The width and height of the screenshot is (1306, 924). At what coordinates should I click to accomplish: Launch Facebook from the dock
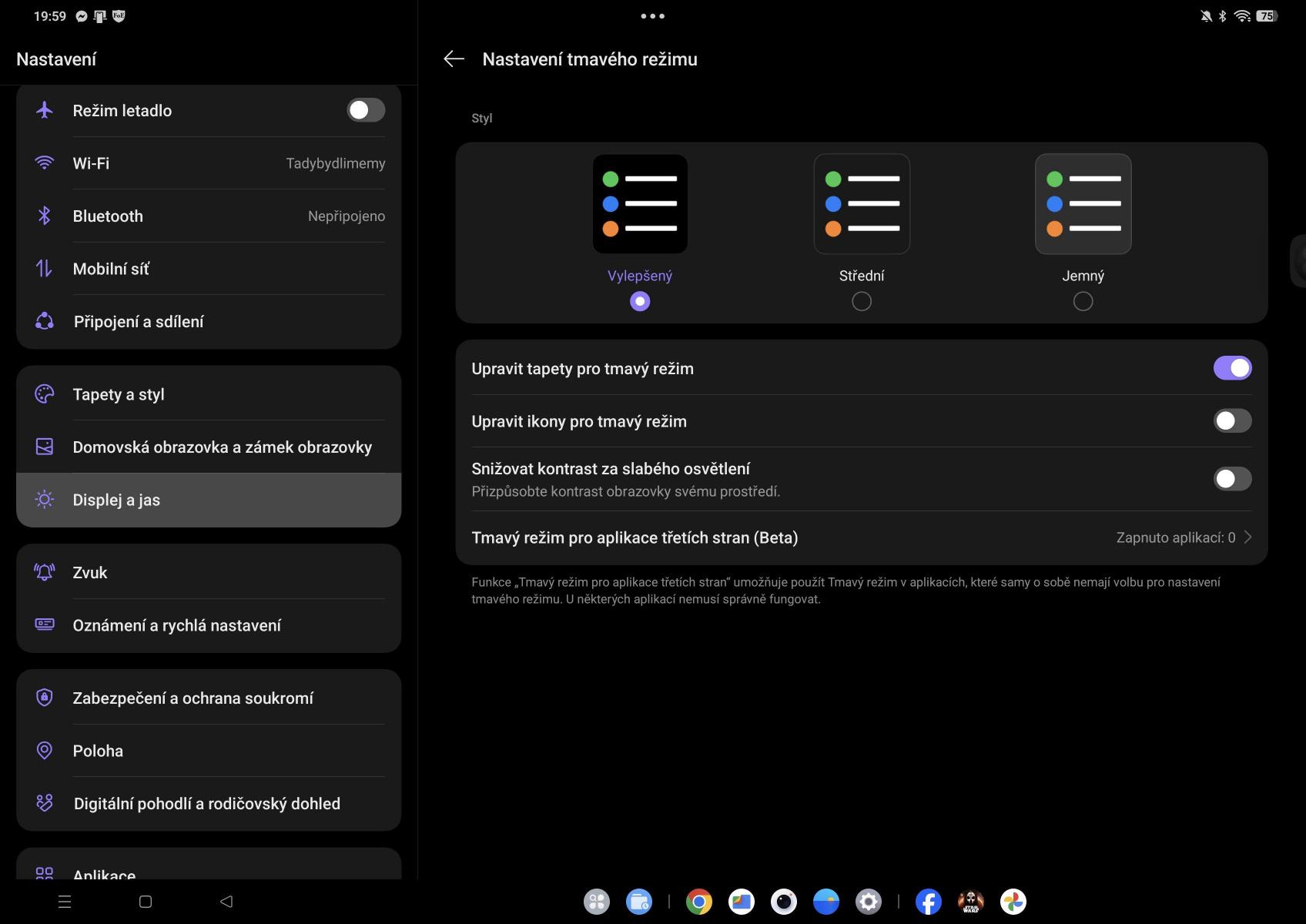pos(928,901)
